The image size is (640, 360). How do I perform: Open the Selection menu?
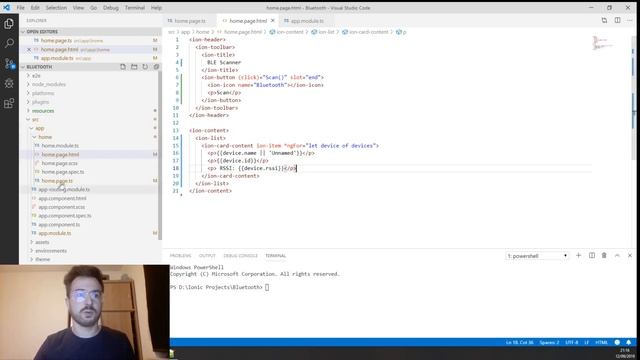click(x=56, y=8)
